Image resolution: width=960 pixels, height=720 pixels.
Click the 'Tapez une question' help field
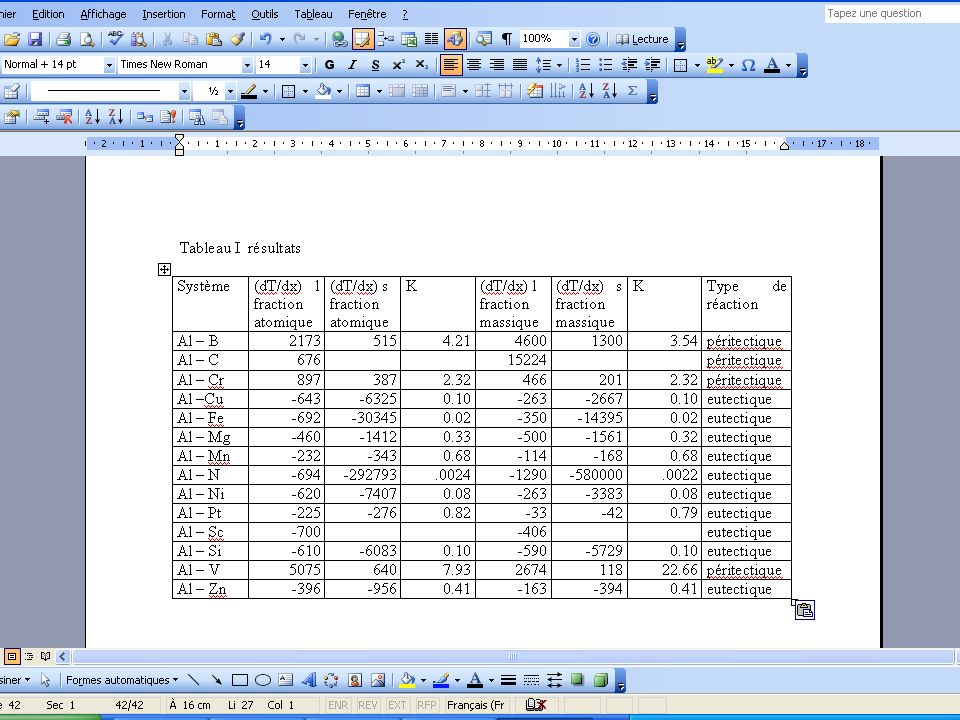coord(892,13)
